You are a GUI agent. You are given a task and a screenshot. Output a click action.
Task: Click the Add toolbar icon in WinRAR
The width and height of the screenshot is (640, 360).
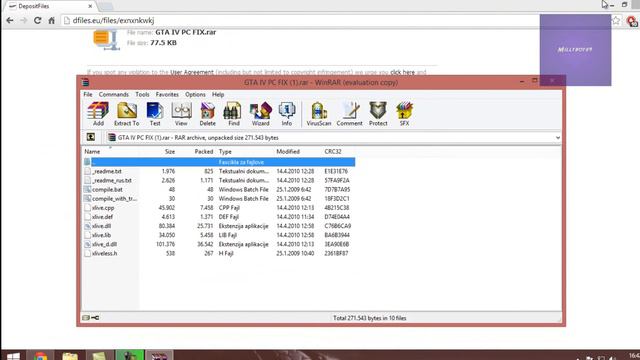point(98,114)
